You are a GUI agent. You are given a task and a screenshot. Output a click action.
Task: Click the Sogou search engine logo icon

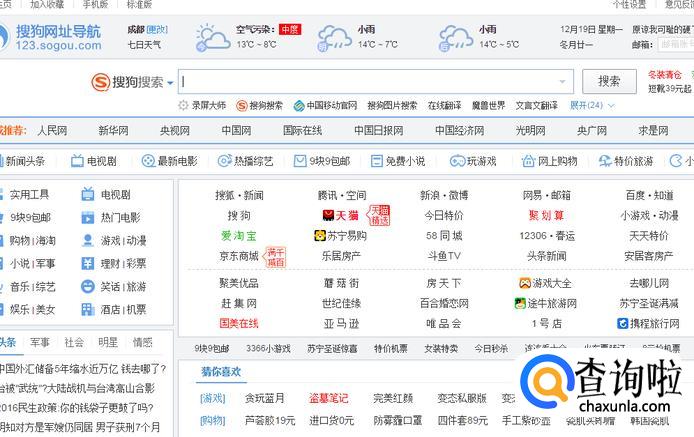click(x=100, y=82)
